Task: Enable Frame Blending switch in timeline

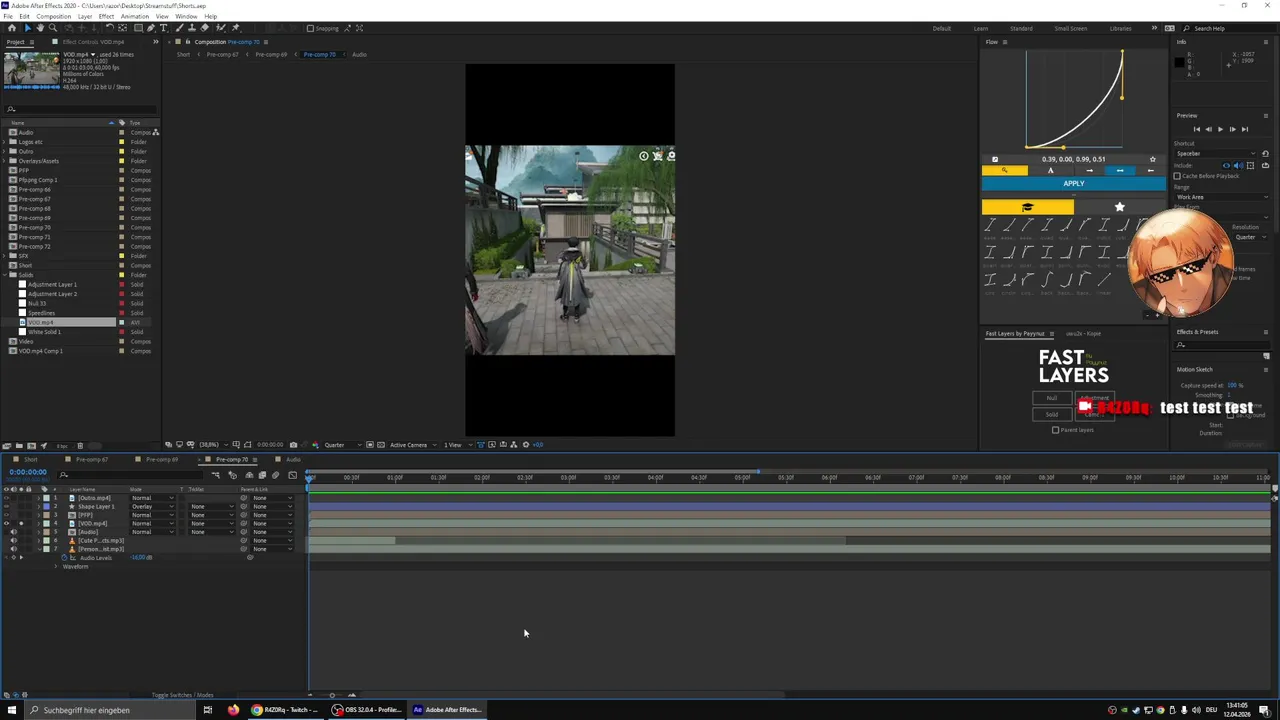Action: pyautogui.click(x=262, y=475)
